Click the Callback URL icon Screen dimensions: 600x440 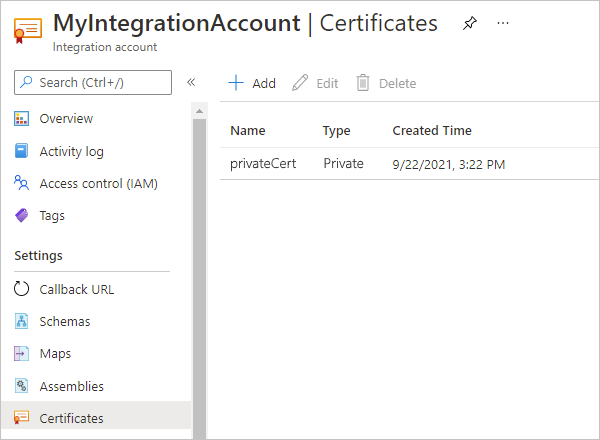(22, 289)
